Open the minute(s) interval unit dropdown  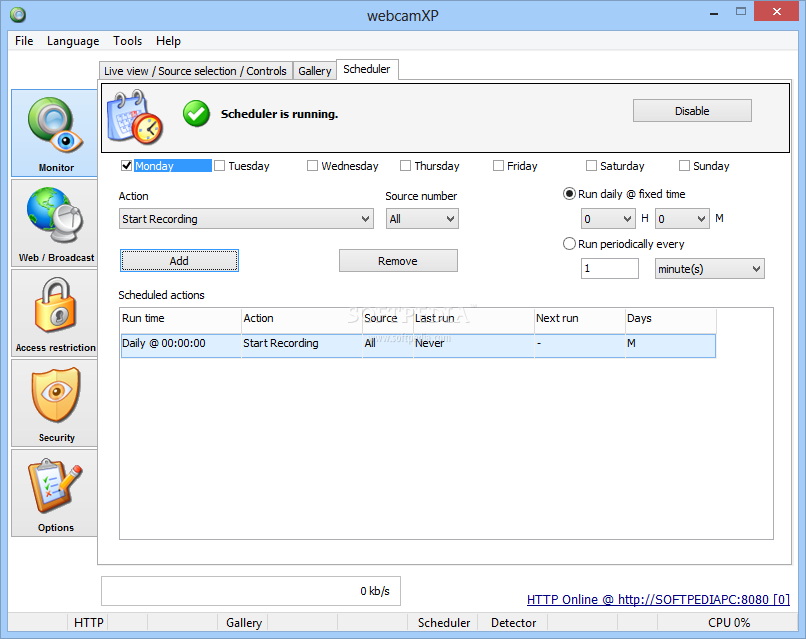709,269
